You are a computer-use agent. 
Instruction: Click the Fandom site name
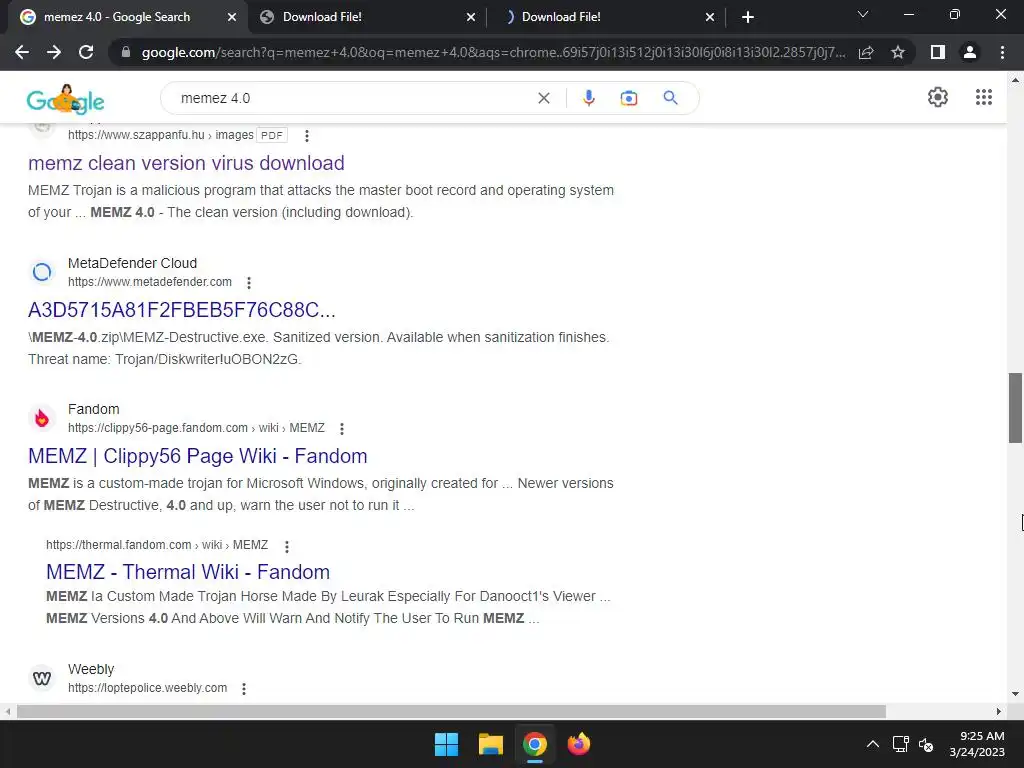(x=93, y=409)
